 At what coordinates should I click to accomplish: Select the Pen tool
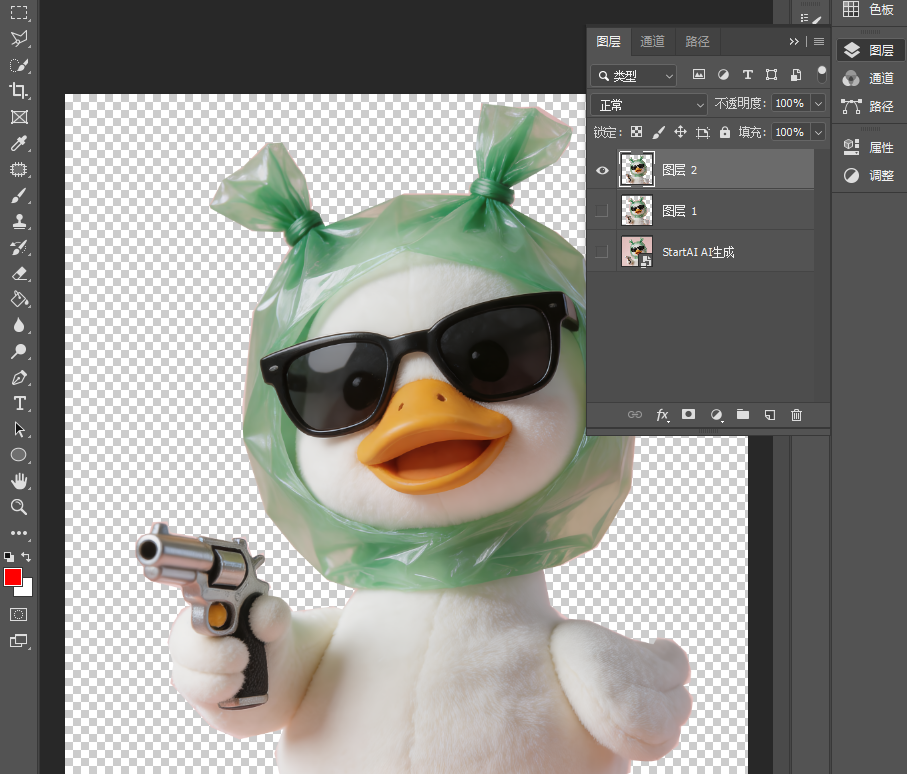pos(19,378)
